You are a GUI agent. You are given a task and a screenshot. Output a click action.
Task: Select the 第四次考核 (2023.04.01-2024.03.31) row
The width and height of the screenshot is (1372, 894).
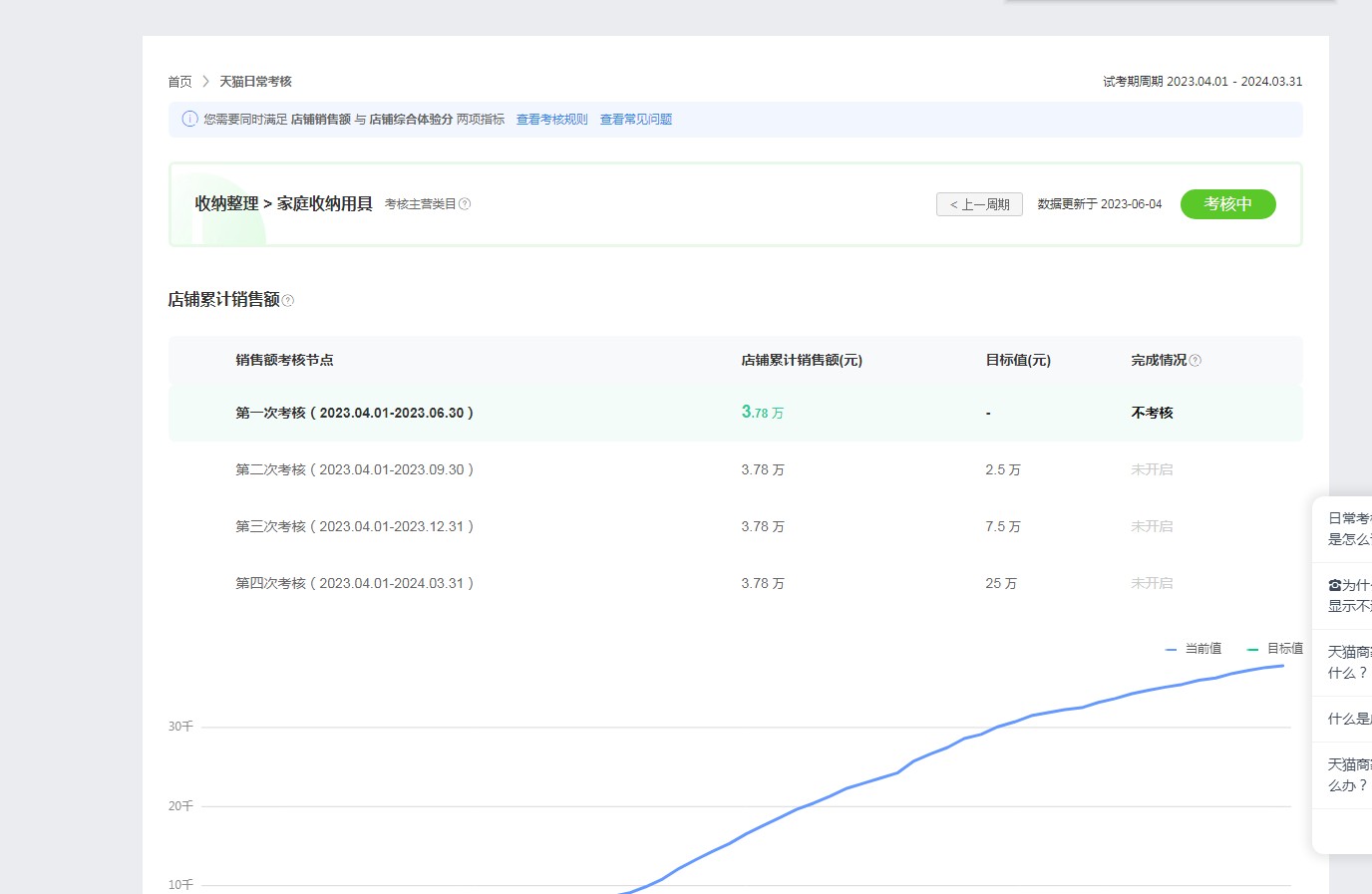tap(736, 583)
